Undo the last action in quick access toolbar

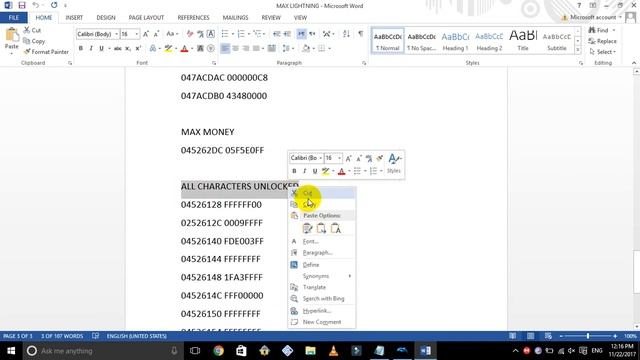coord(36,5)
